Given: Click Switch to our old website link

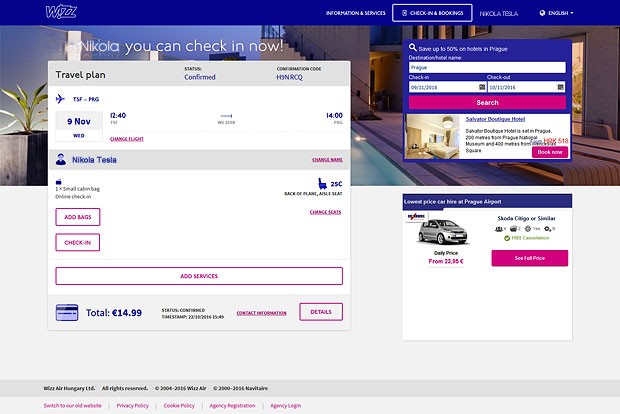Looking at the screenshot, I should 72,406.
